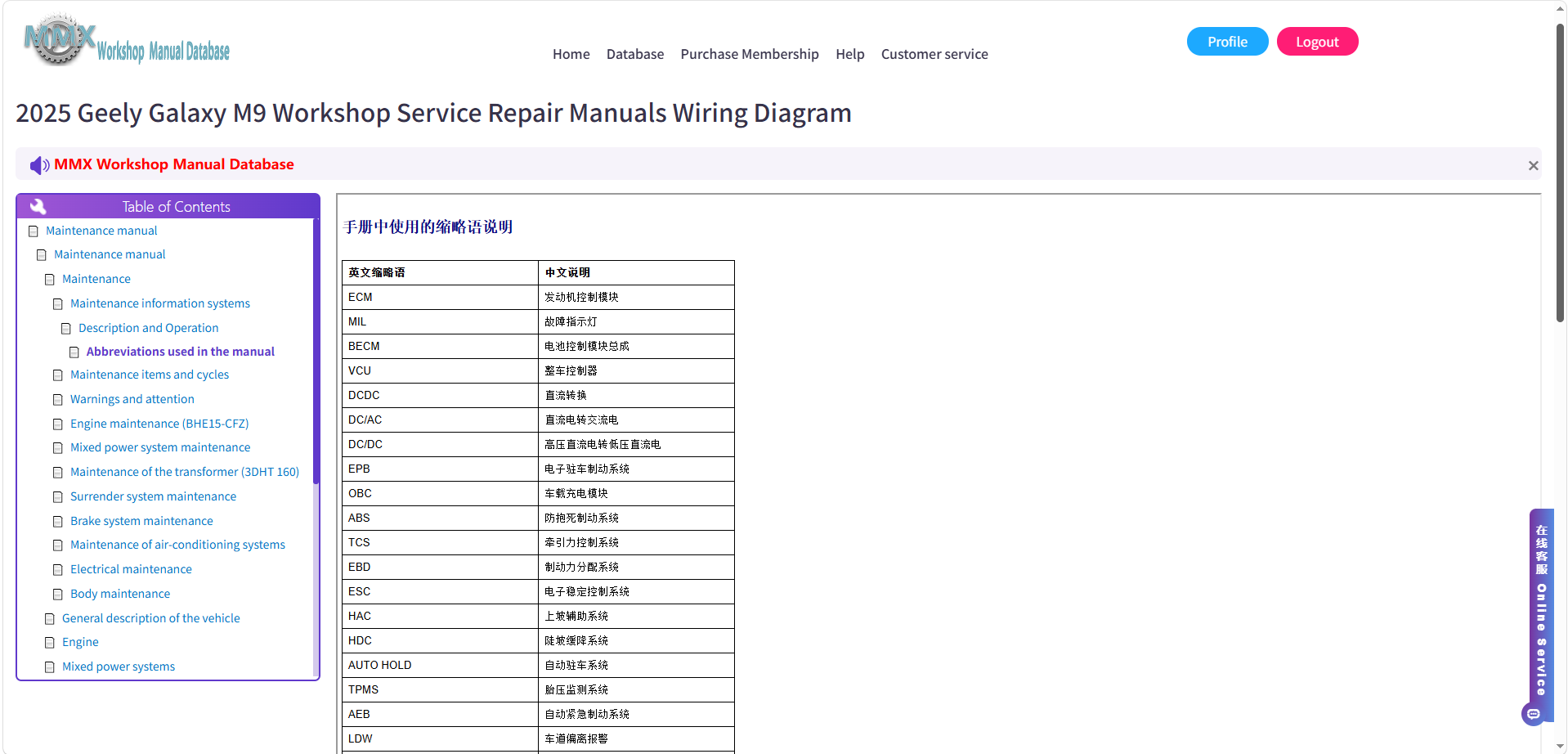Open the Help page
Screen dimensions: 1568x754
850,54
